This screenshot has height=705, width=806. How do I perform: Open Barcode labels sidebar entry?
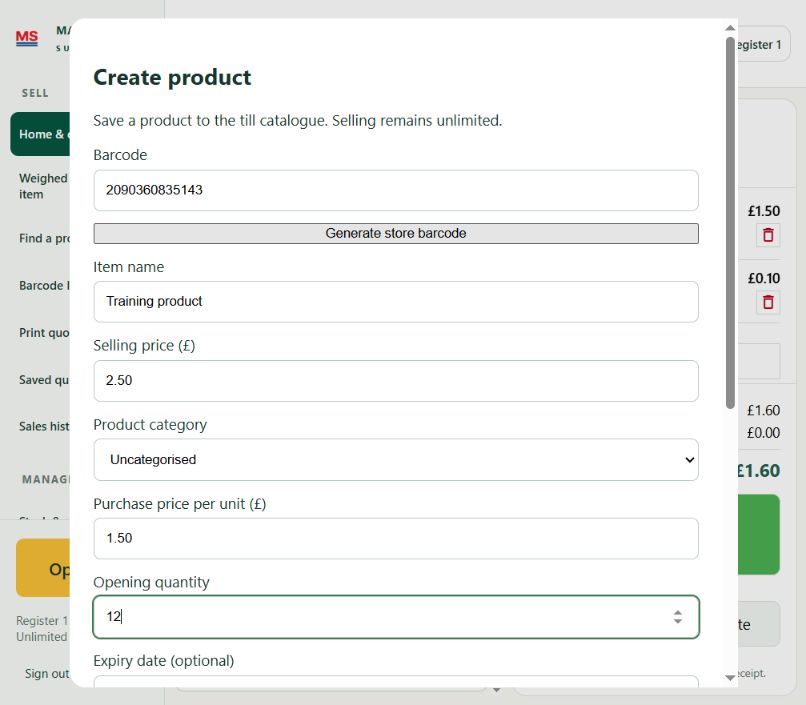pos(44,286)
